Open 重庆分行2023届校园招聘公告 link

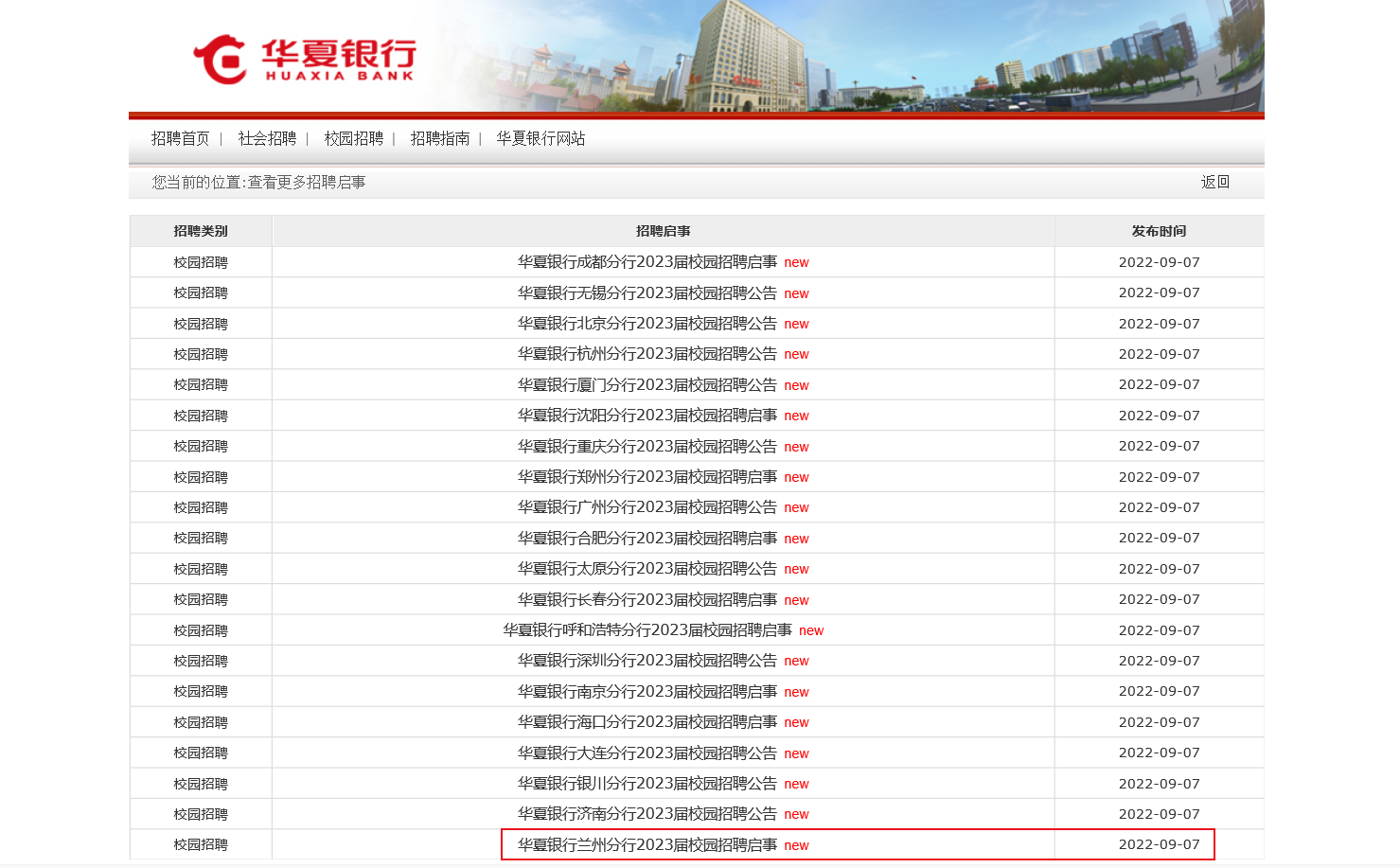click(647, 447)
